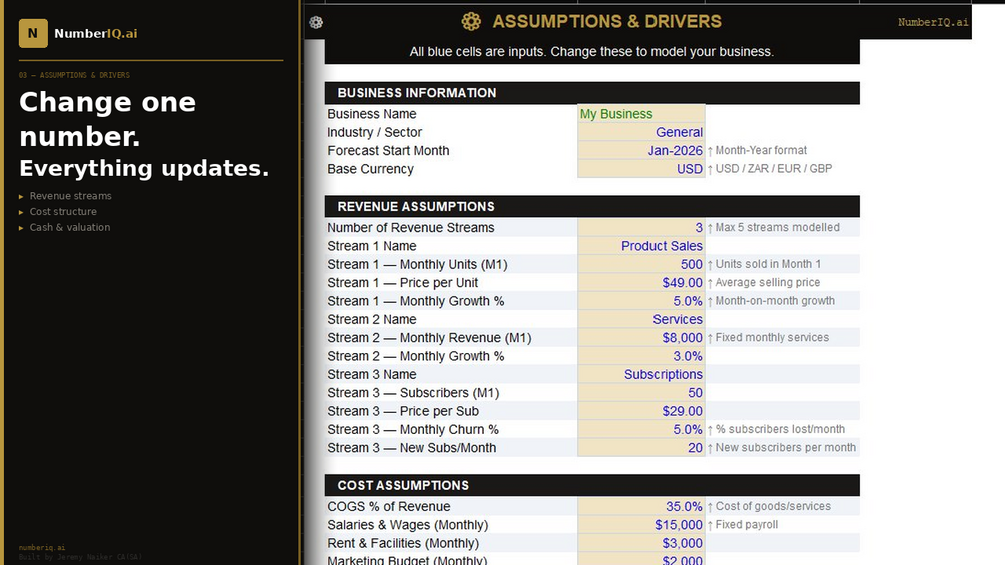Screen dimensions: 1005x565
Task: Select the Industry / Sector value General
Action: pyautogui.click(x=641, y=133)
